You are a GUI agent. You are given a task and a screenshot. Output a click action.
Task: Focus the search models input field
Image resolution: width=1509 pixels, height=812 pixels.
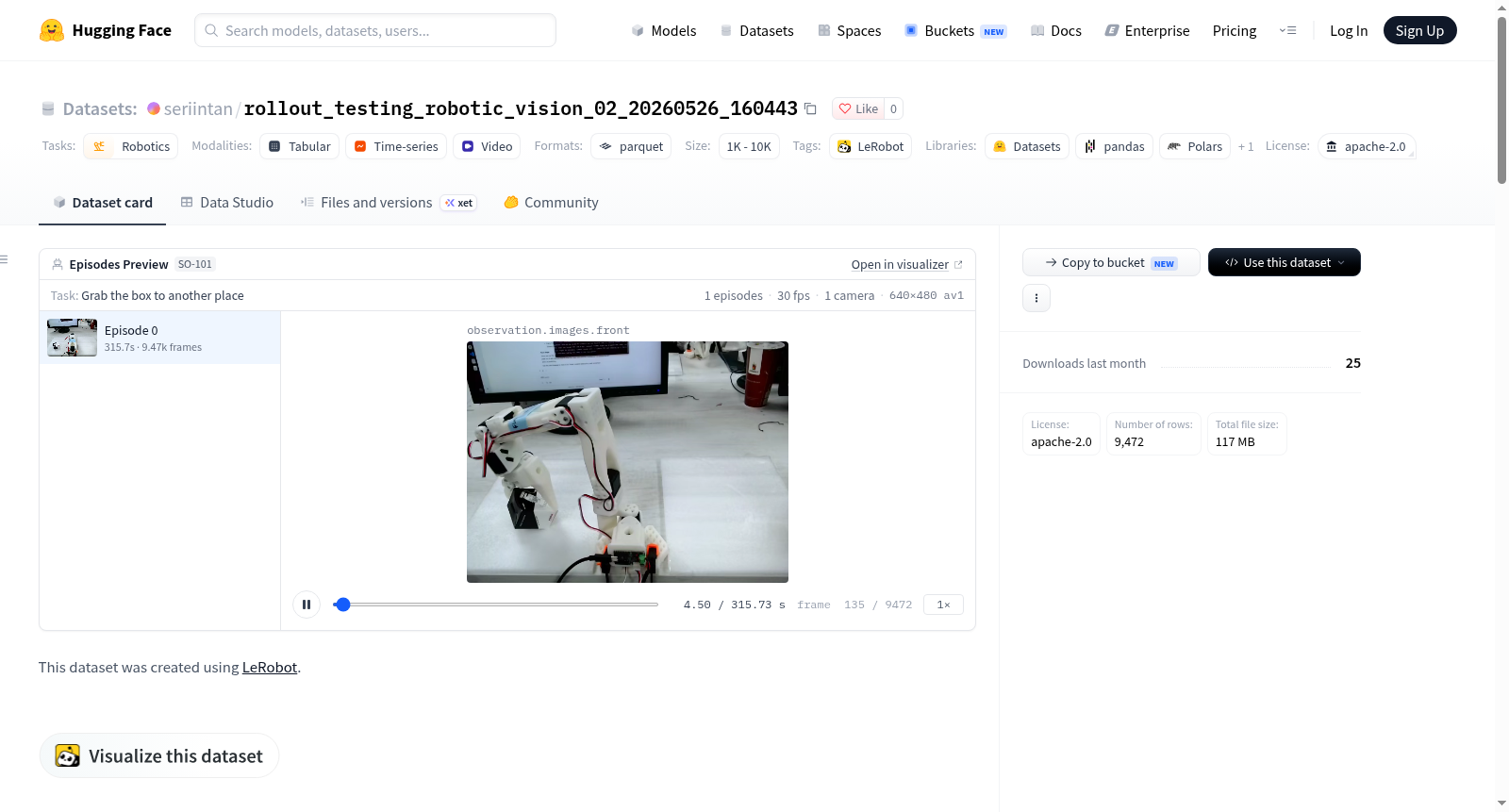pos(375,30)
